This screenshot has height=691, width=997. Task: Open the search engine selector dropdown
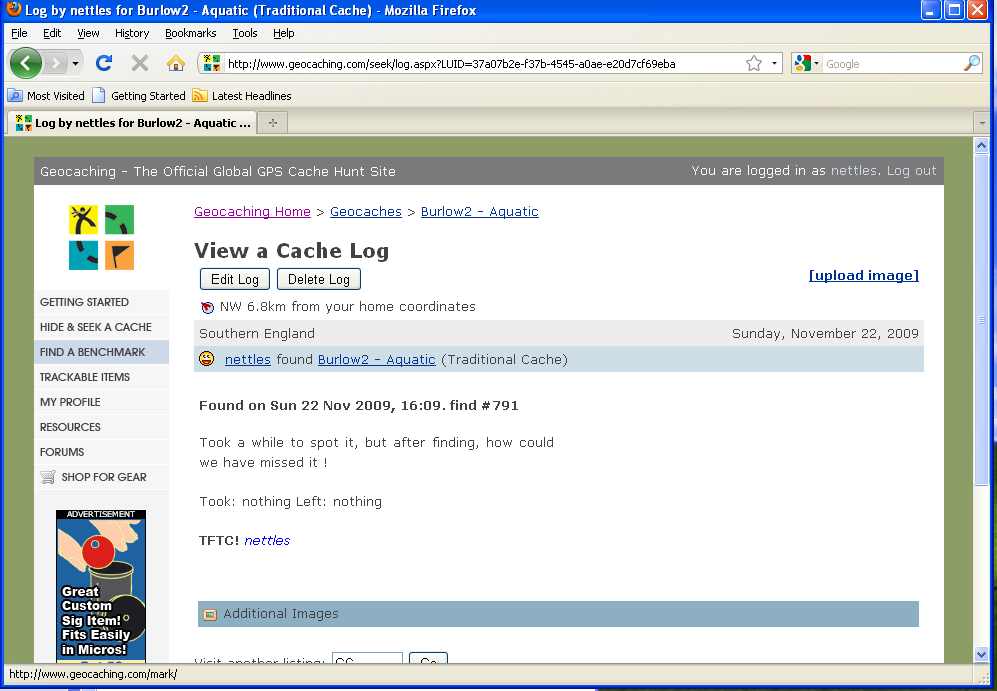pyautogui.click(x=806, y=64)
